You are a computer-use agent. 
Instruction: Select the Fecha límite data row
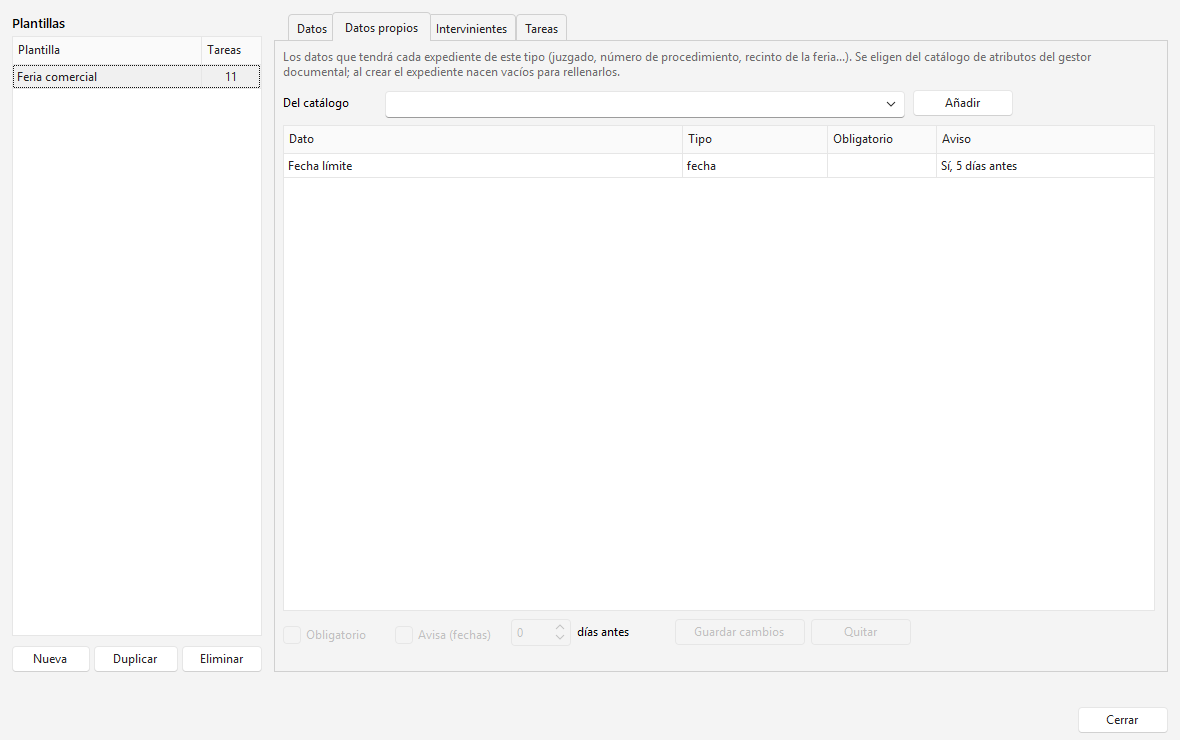click(x=719, y=166)
